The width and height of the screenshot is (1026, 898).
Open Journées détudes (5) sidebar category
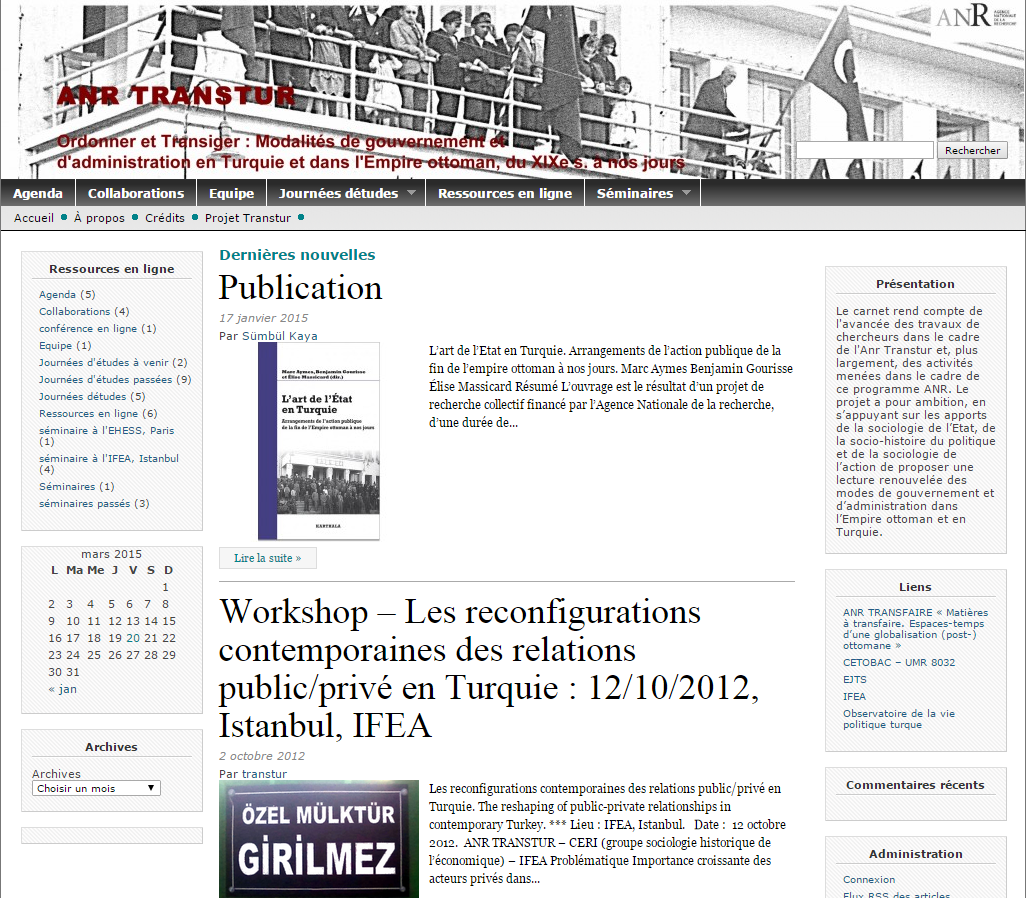point(82,397)
